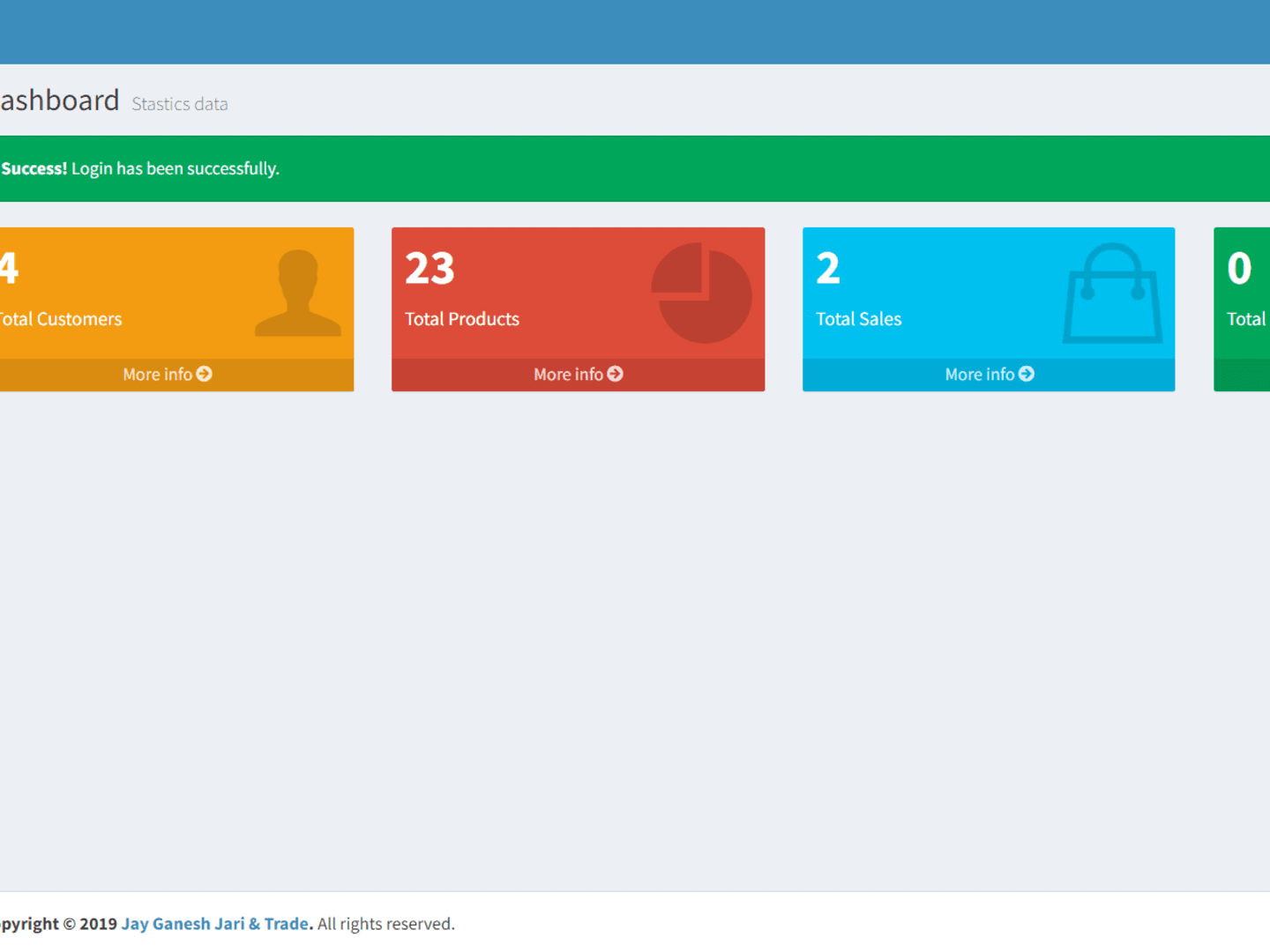Click 'All rights reserved.' footer text

click(386, 924)
